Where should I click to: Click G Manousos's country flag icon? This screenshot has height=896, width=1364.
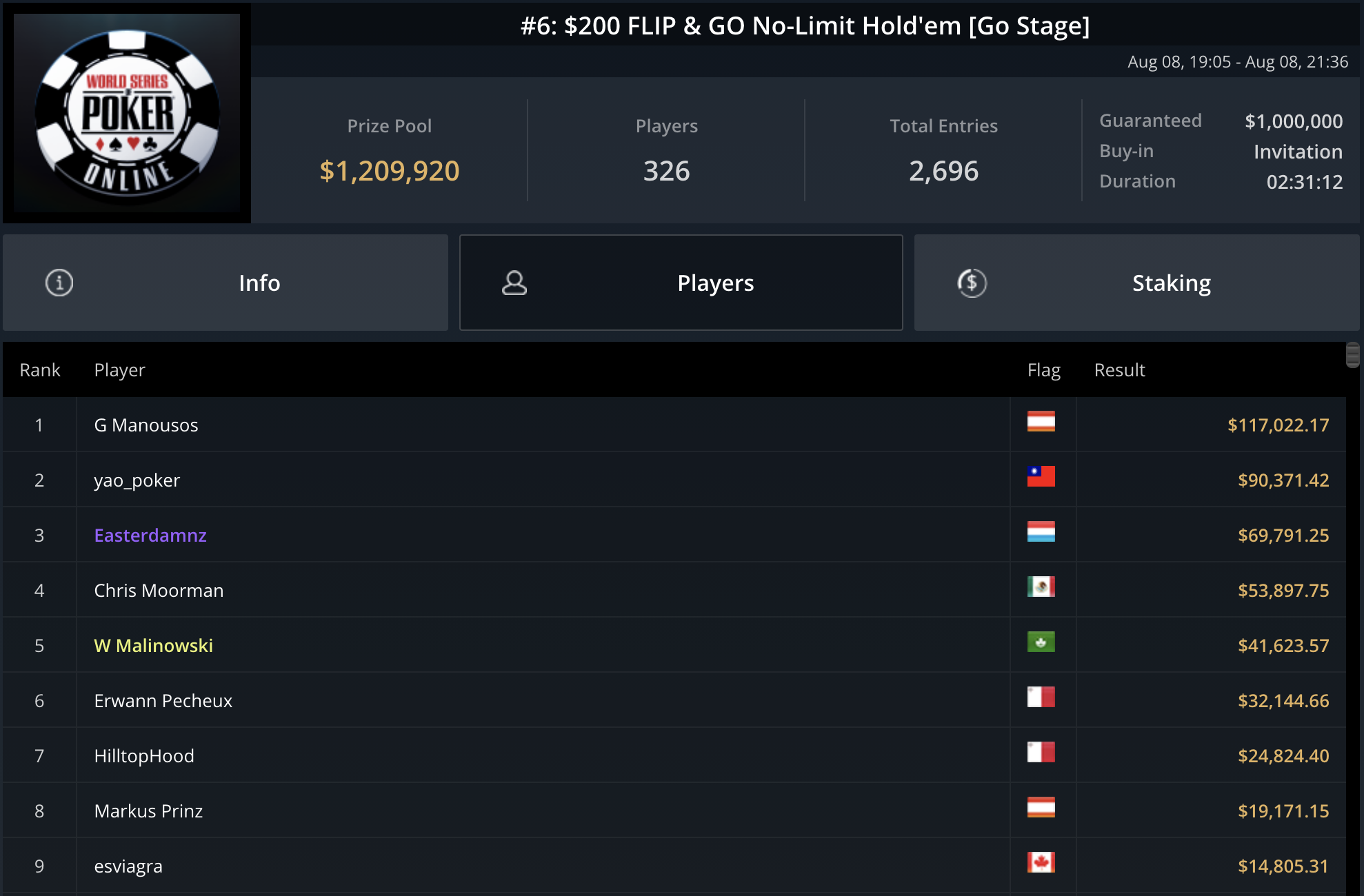(x=1041, y=421)
